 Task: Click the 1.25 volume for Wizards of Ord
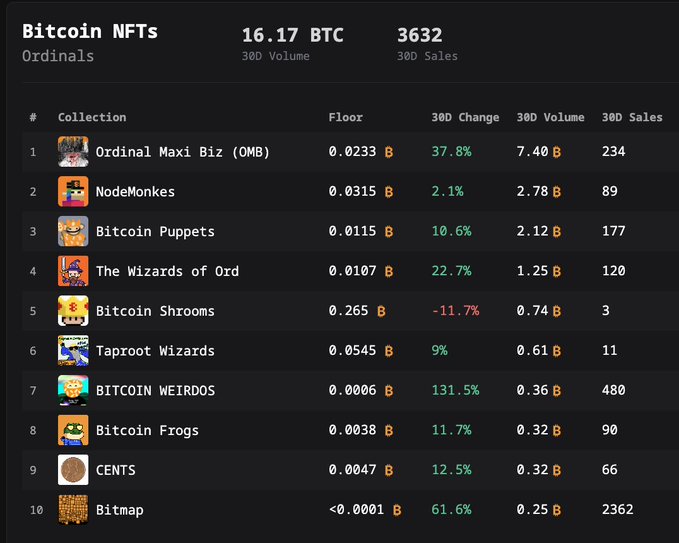(x=532, y=271)
